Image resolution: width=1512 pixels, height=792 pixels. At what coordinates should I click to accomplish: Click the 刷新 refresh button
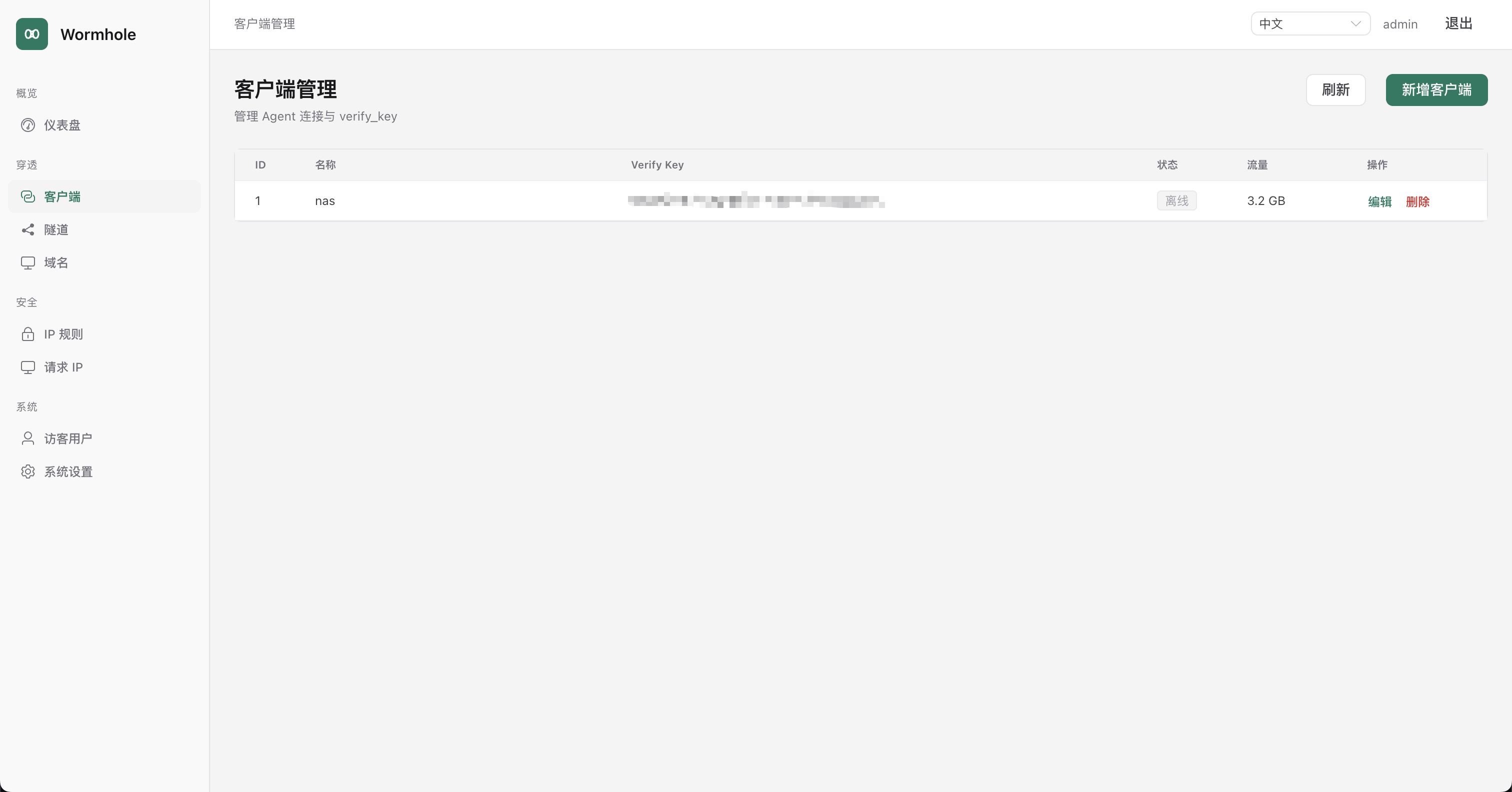pyautogui.click(x=1335, y=90)
